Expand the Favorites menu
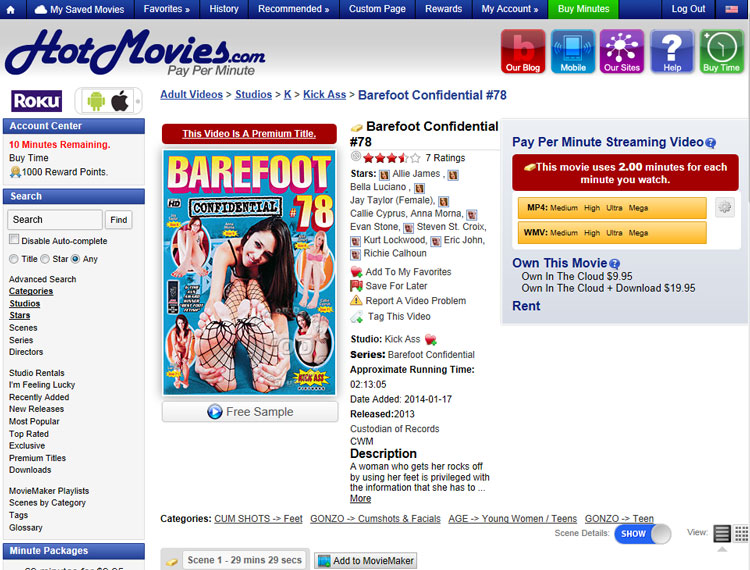 coord(166,9)
